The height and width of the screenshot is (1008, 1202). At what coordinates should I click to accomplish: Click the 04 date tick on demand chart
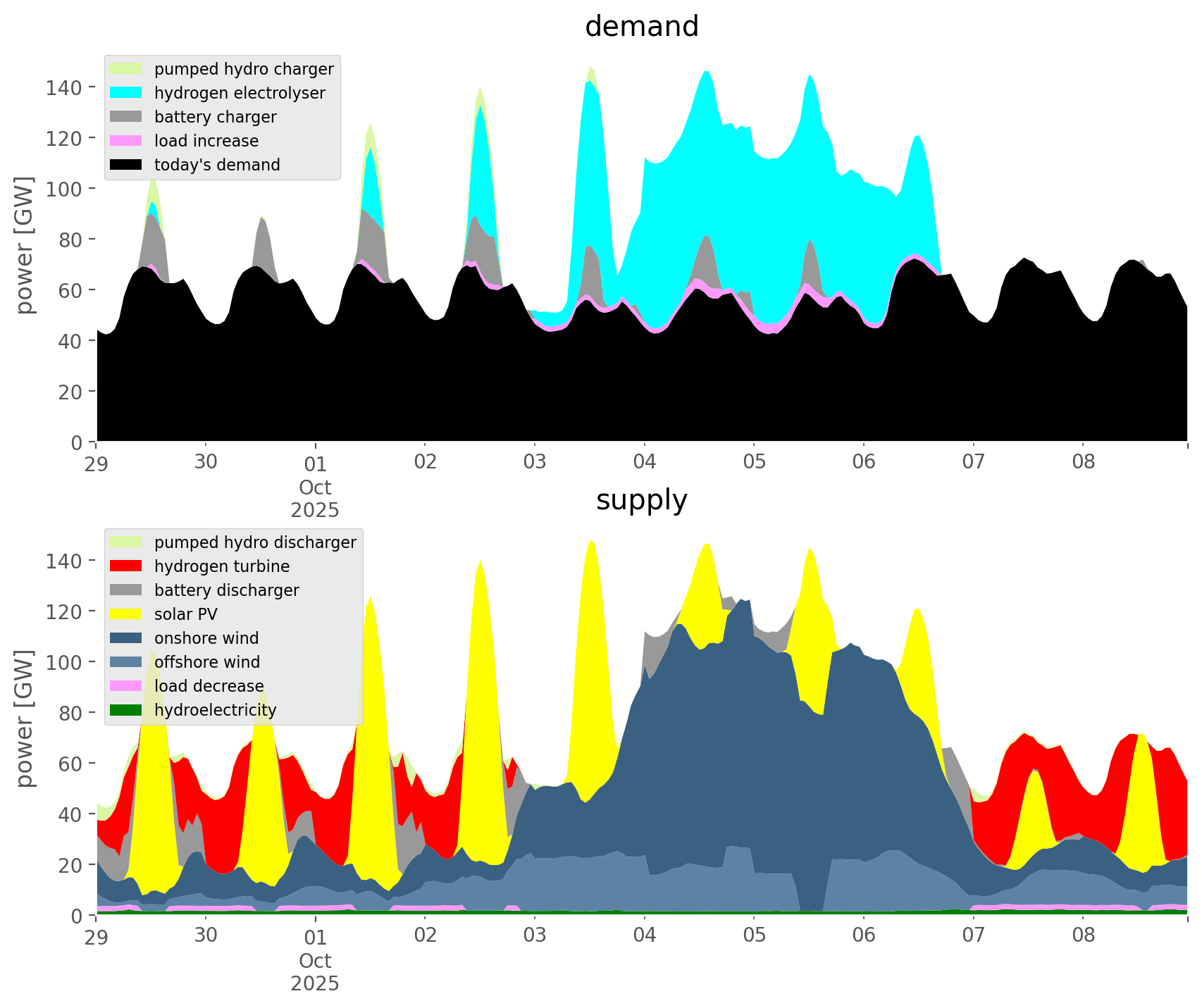coord(644,463)
